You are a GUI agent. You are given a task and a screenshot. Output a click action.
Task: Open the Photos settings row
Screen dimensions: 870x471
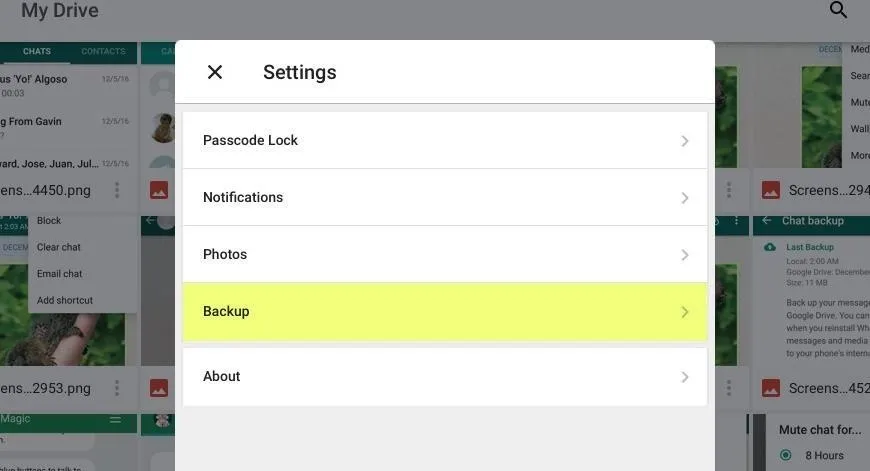pos(445,255)
